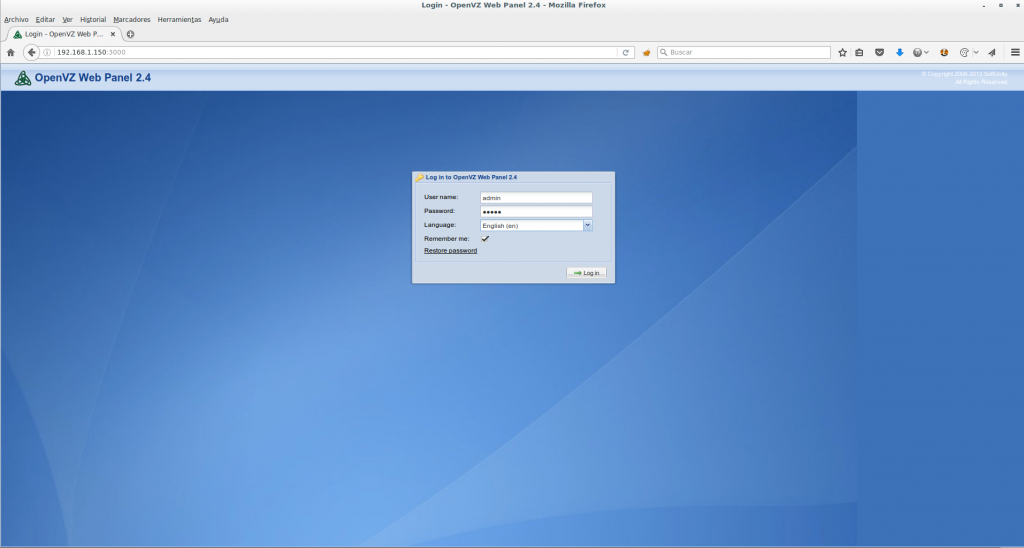This screenshot has width=1024, height=548.
Task: Open the palette extension dropdown arrow
Action: (x=976, y=52)
